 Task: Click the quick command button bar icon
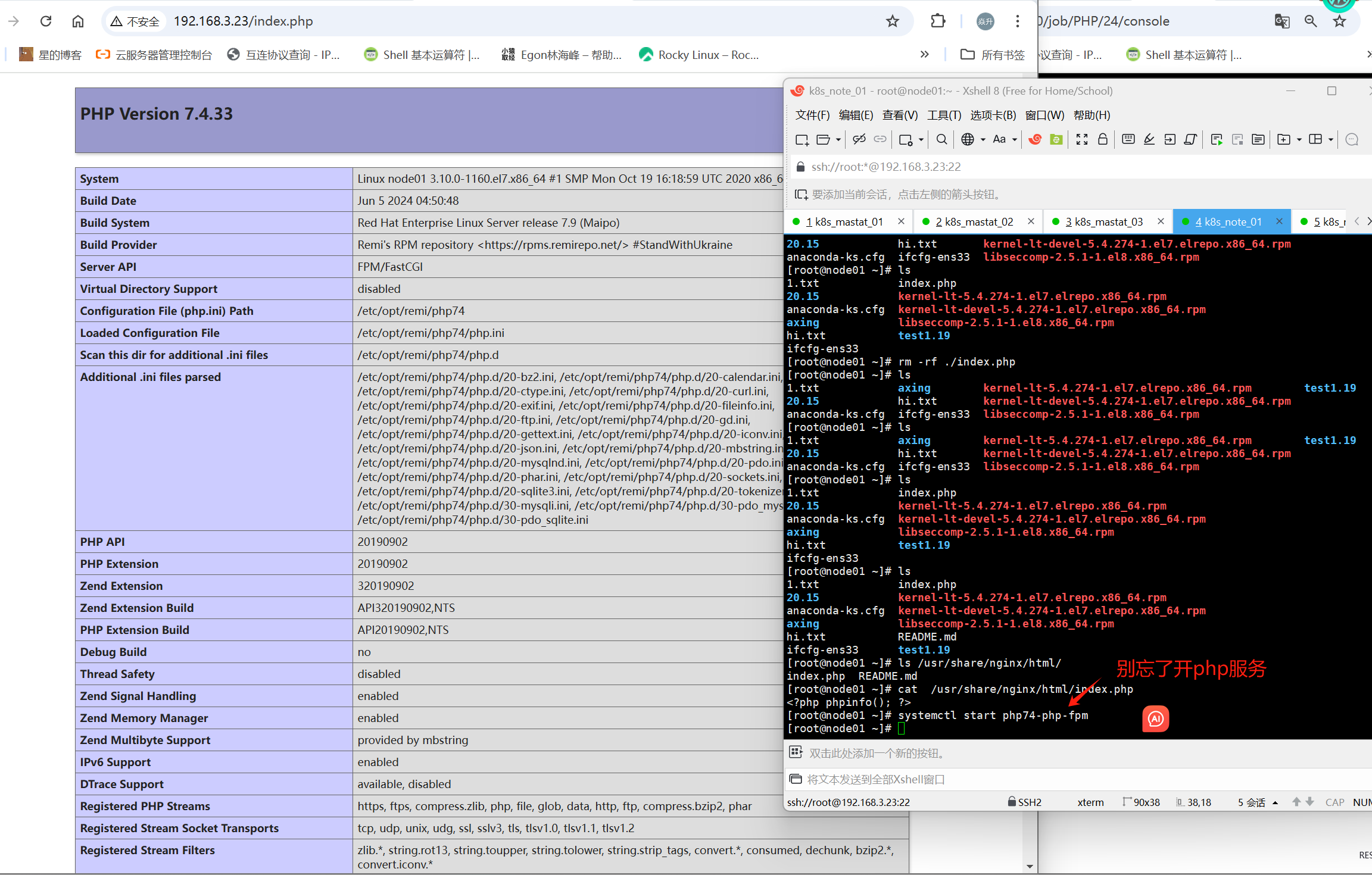796,752
